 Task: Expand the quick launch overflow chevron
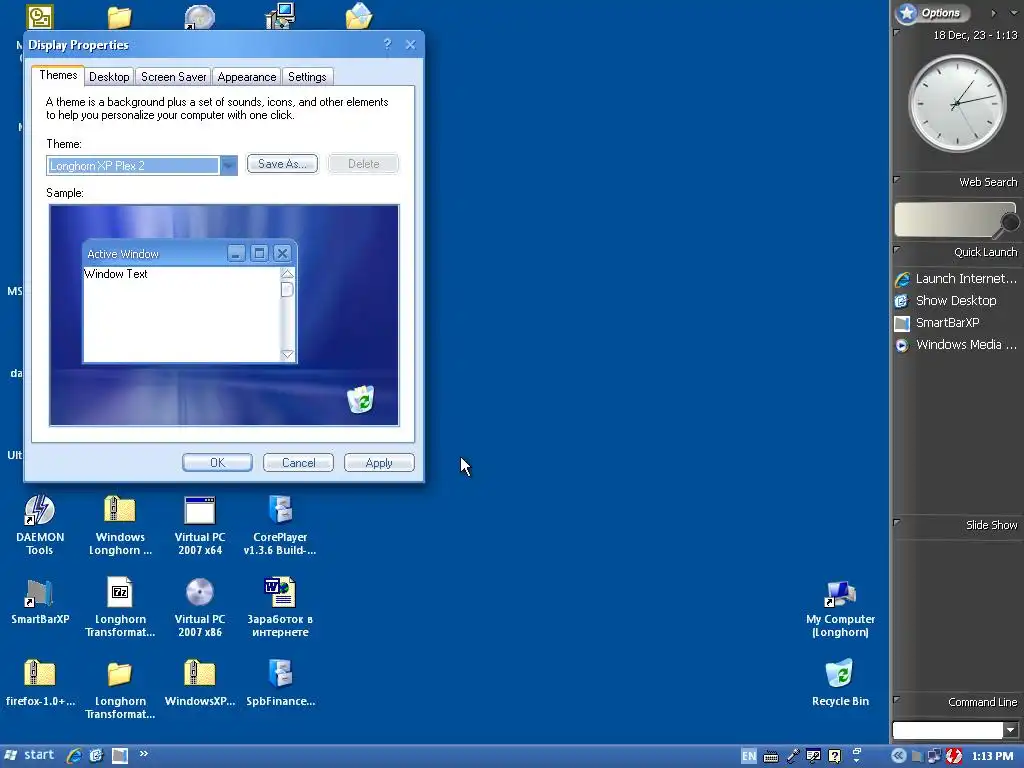(x=144, y=754)
